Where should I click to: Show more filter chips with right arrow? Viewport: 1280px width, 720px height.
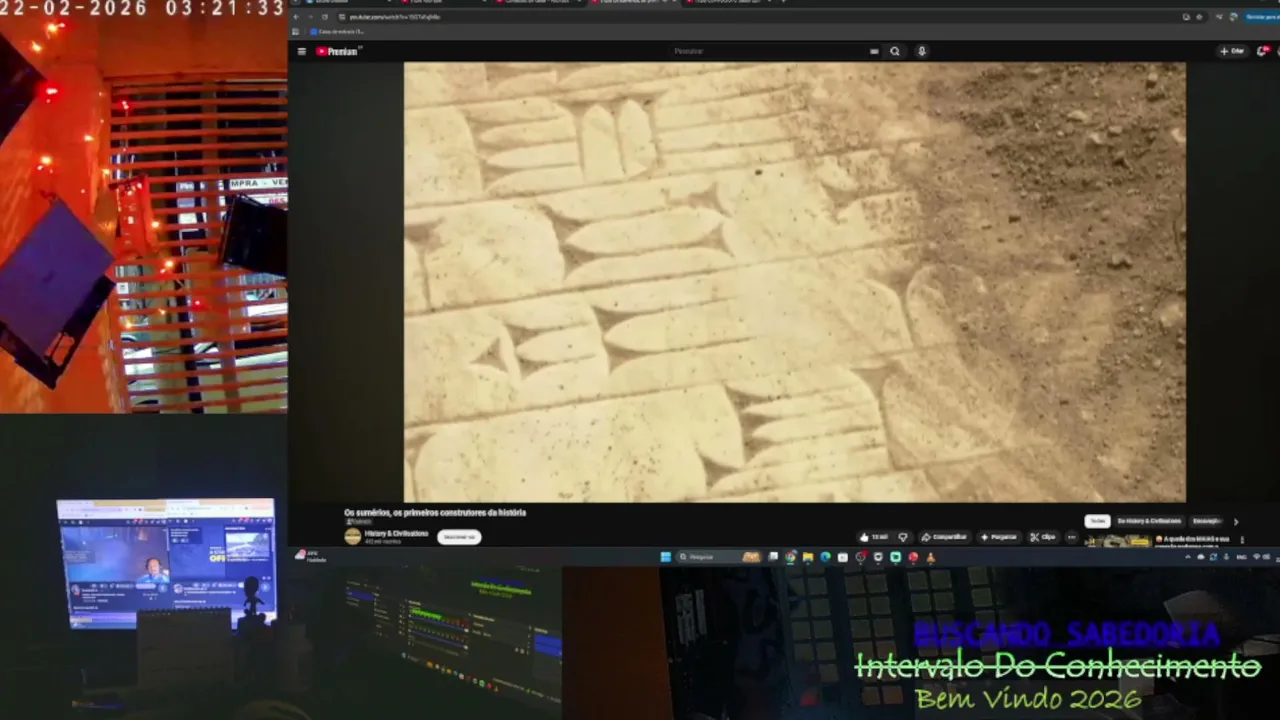tap(1235, 521)
